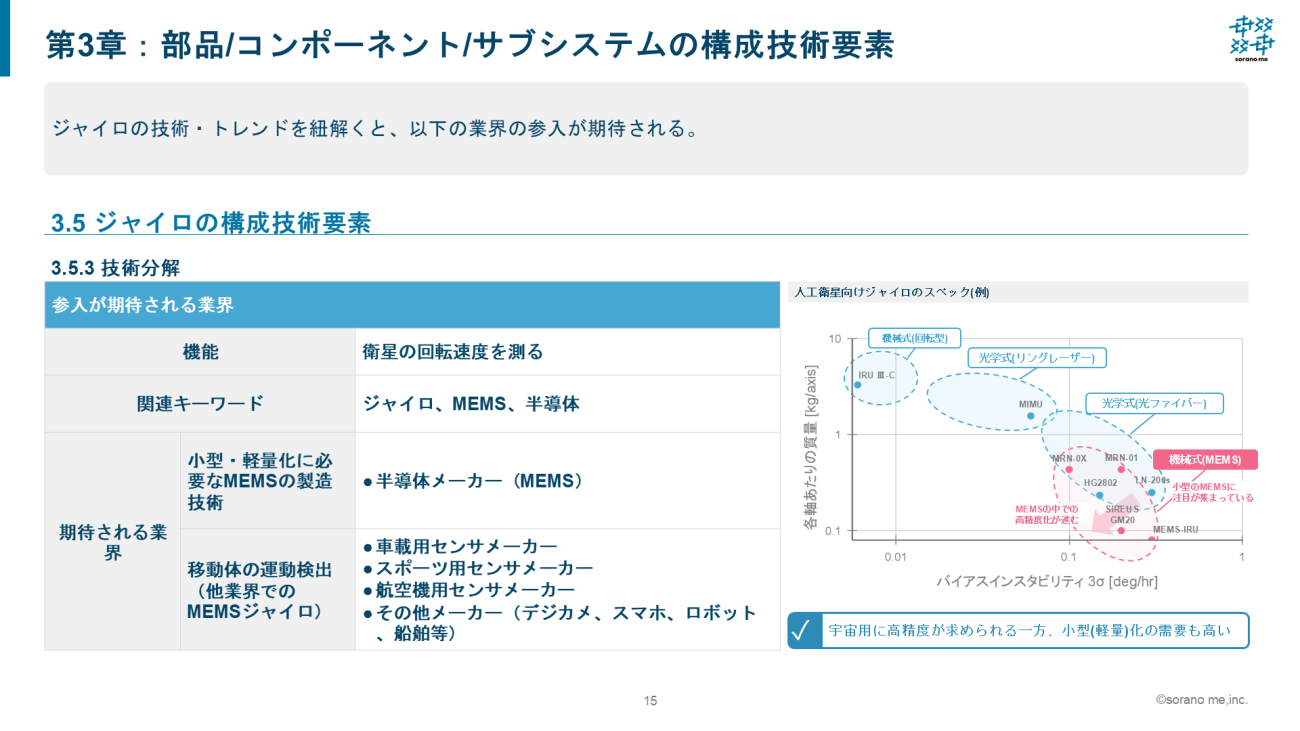Click the pink 機械式(MEMS) label
1300x731 pixels.
click(1205, 460)
